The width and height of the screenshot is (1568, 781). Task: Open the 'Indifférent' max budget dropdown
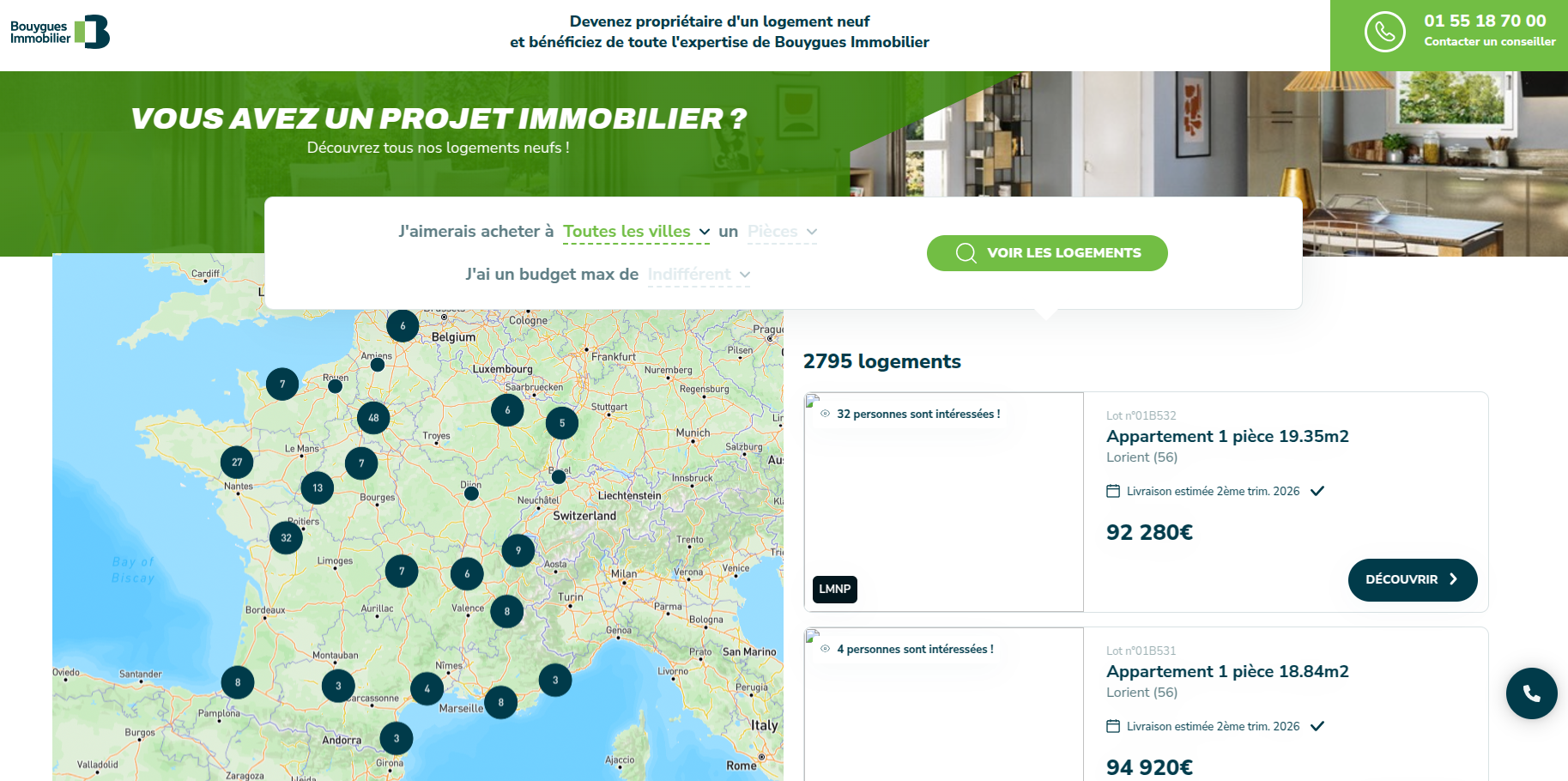[x=699, y=275]
